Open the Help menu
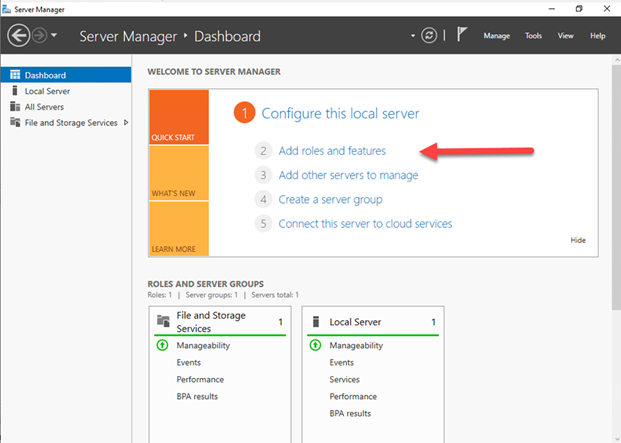This screenshot has width=621, height=443. [x=598, y=36]
